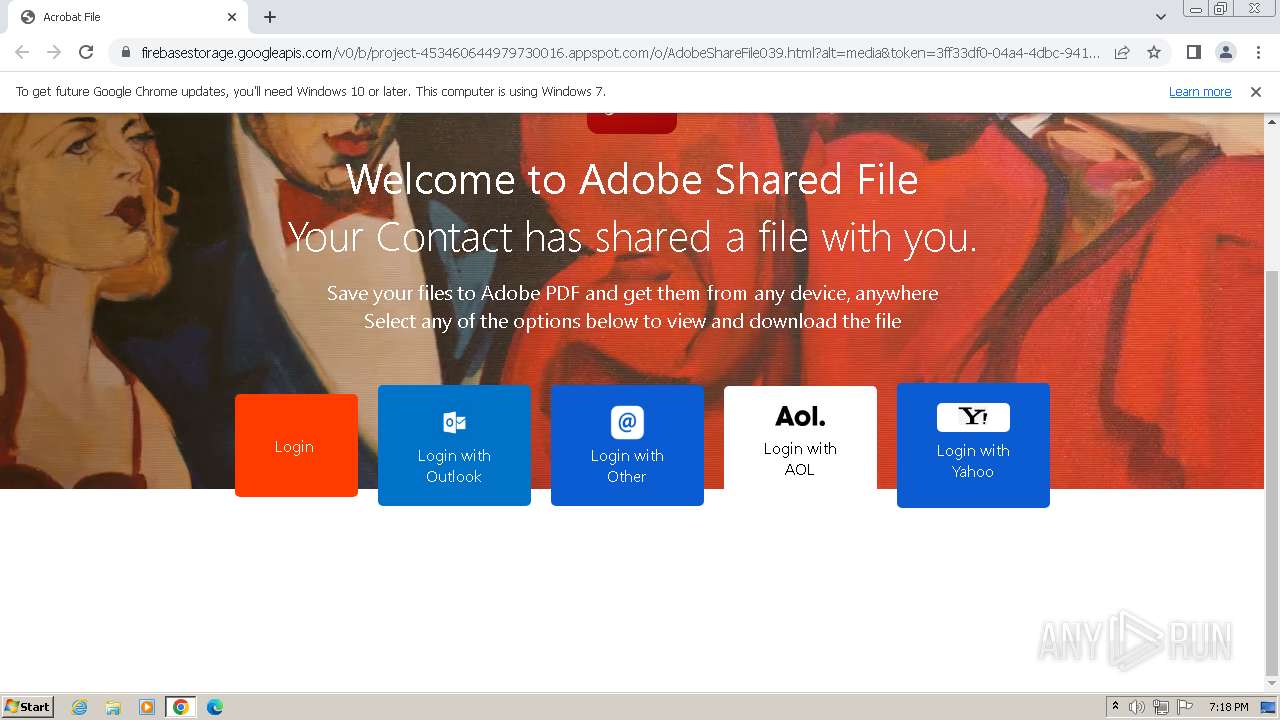Image resolution: width=1280 pixels, height=720 pixels.
Task: Open a new browser tab
Action: click(x=270, y=17)
